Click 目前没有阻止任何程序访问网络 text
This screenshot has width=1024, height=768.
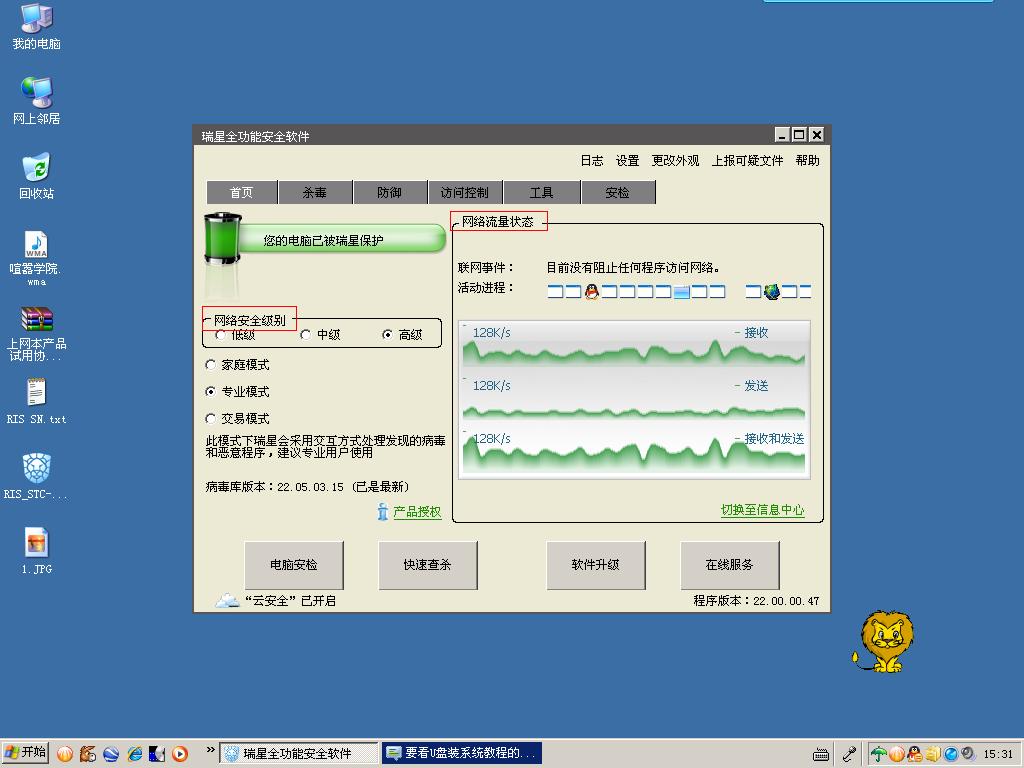point(633,268)
